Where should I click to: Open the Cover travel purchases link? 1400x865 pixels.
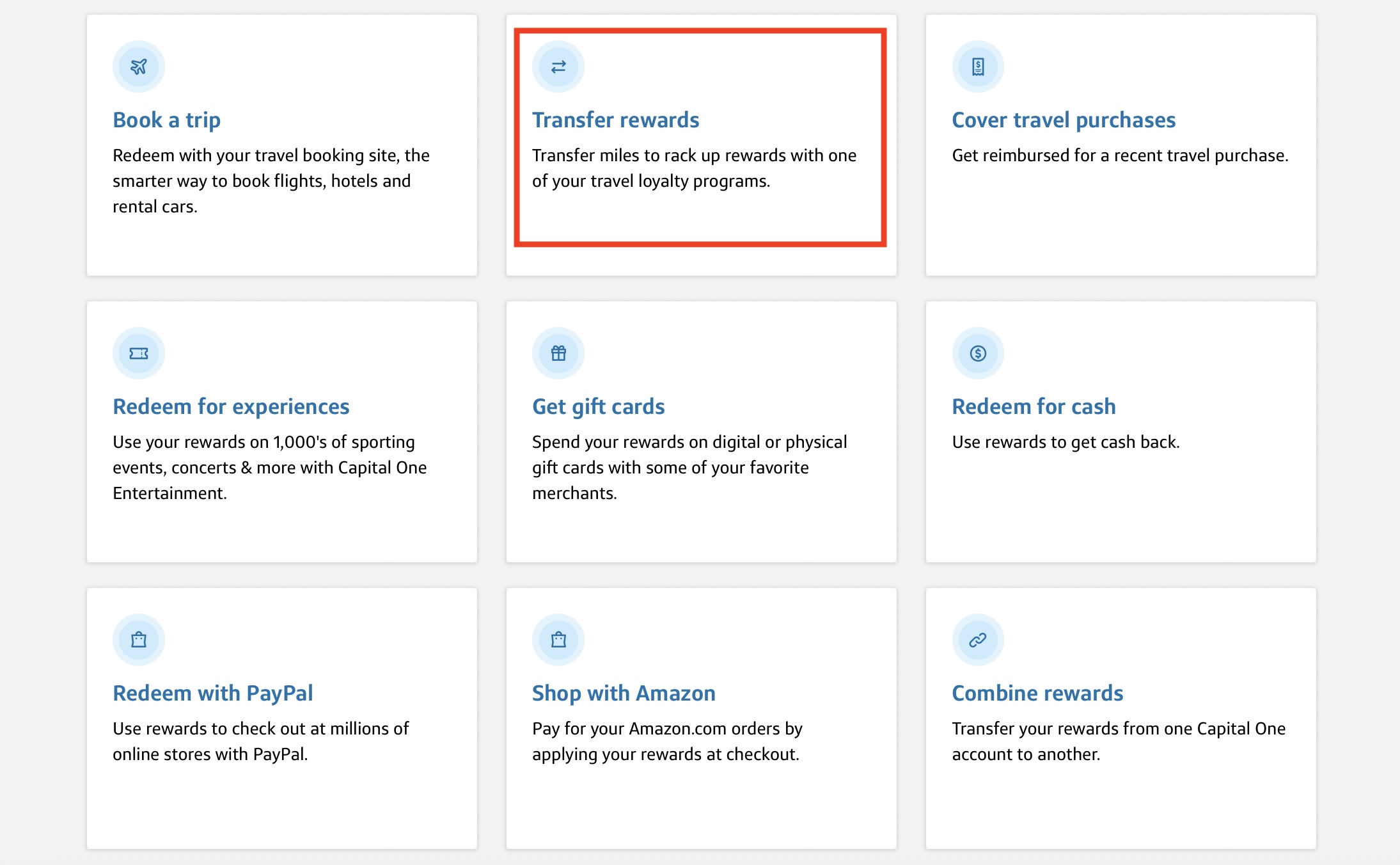1064,120
